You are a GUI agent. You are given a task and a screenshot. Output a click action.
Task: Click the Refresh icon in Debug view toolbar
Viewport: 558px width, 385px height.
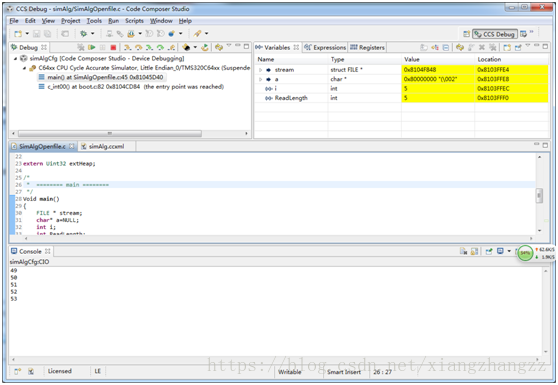219,47
